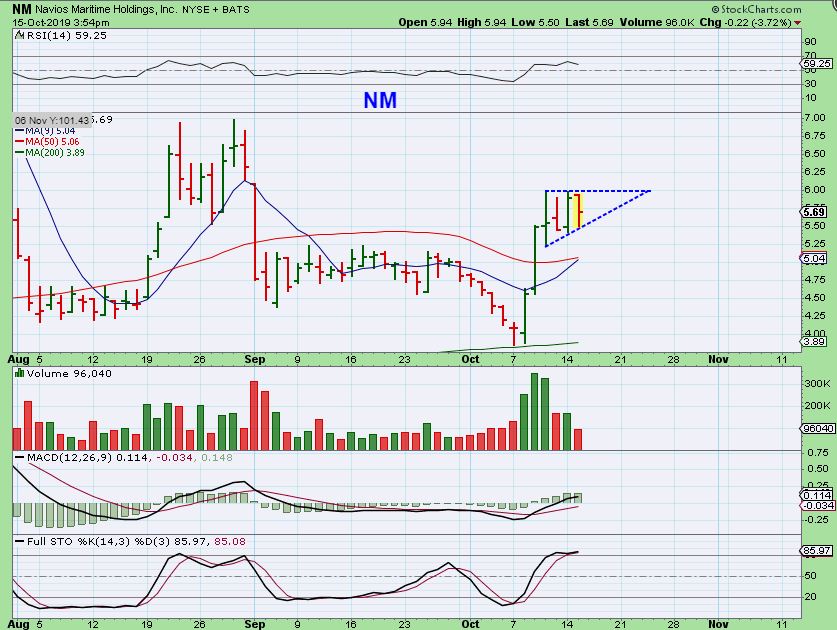Click the 'Volume 96.0K' header value

[657, 22]
